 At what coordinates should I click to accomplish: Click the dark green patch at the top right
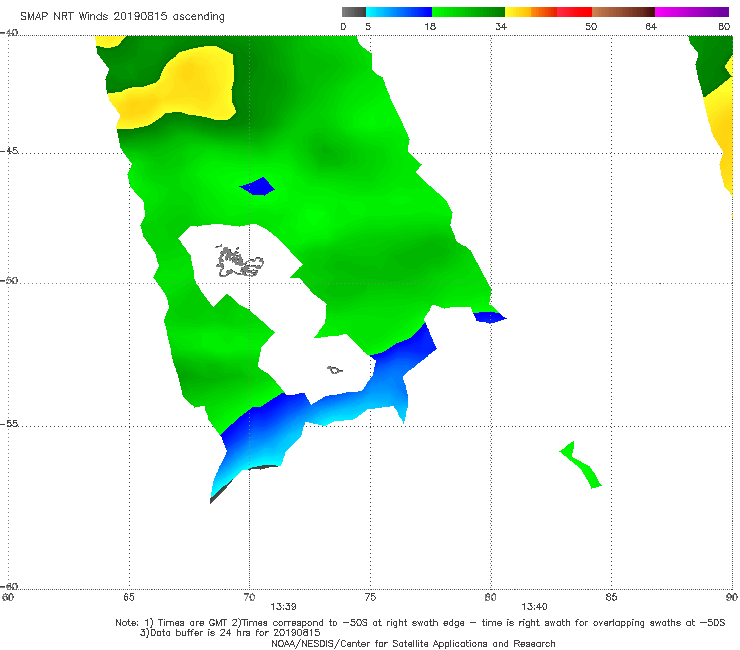pyautogui.click(x=712, y=64)
